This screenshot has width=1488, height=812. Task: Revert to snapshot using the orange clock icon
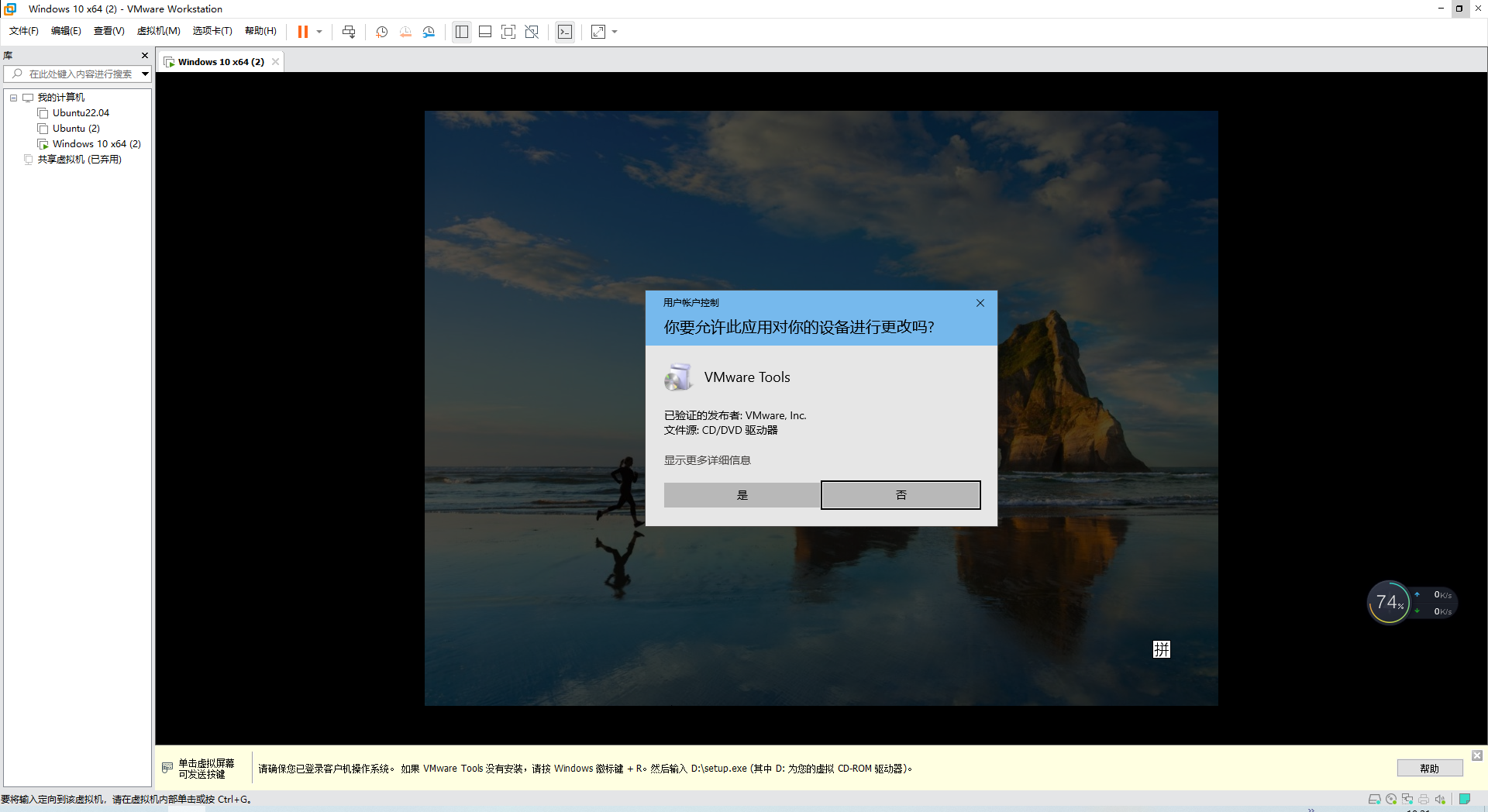click(x=405, y=32)
